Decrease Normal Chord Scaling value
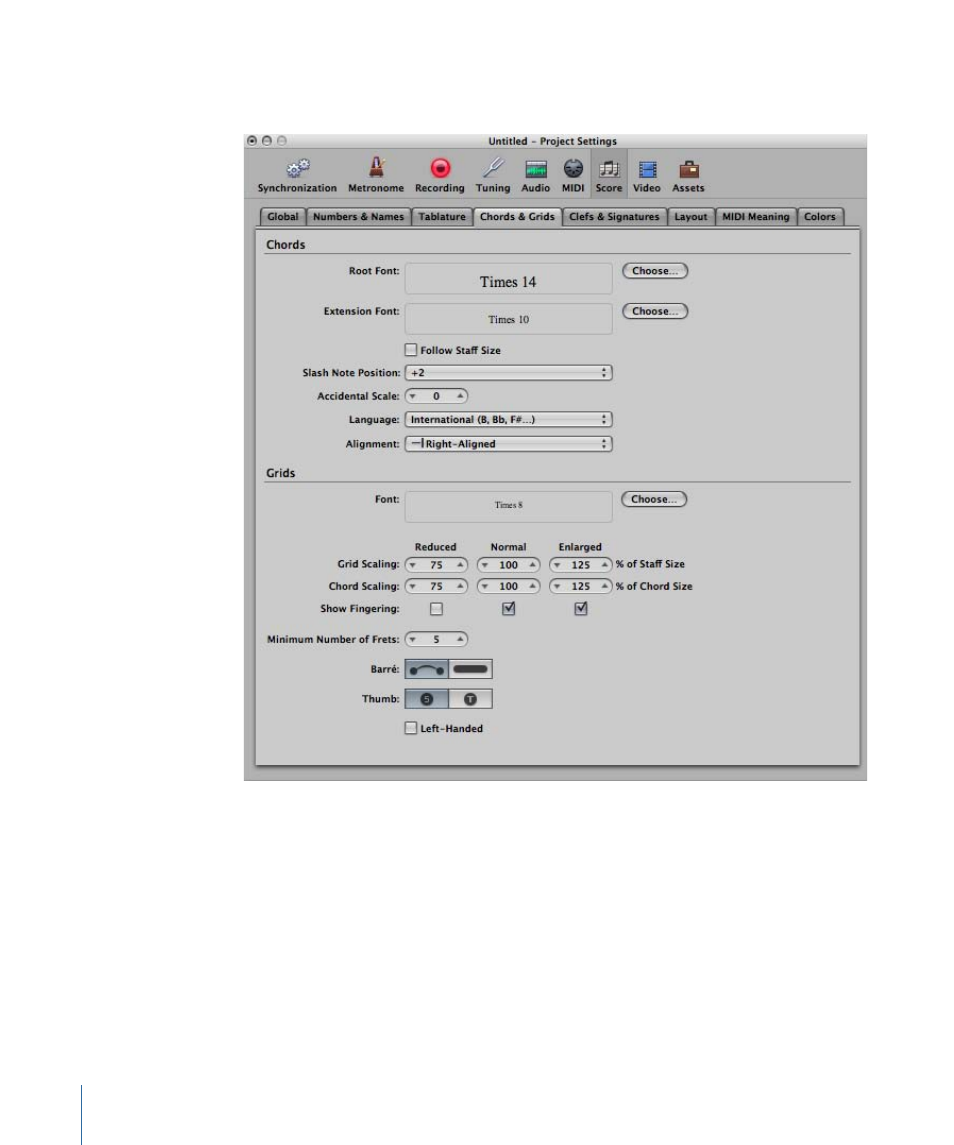954x1145 pixels. (485, 586)
